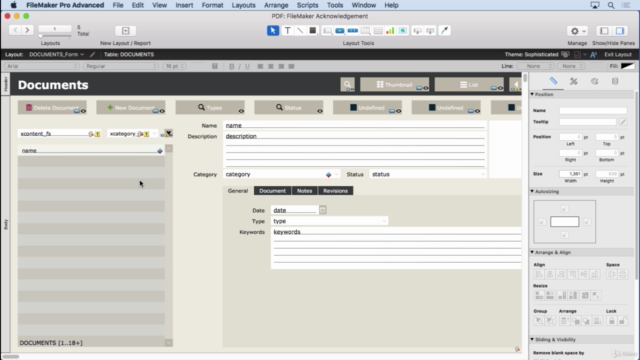The width and height of the screenshot is (640, 360).
Task: Click the Group objects icon
Action: pyautogui.click(x=539, y=321)
